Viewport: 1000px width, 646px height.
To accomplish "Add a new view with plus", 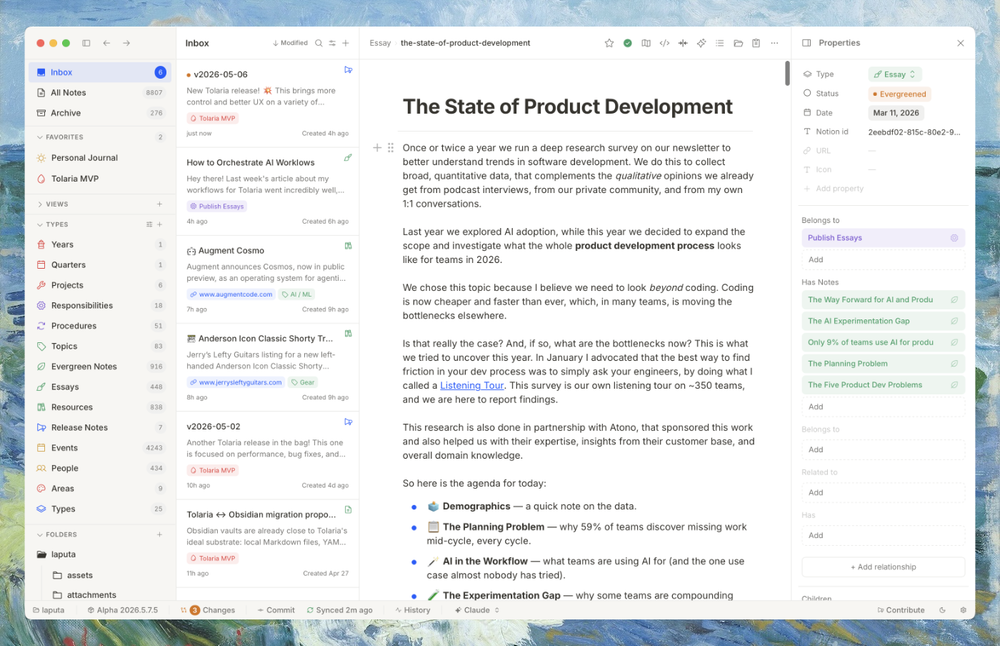I will click(159, 204).
